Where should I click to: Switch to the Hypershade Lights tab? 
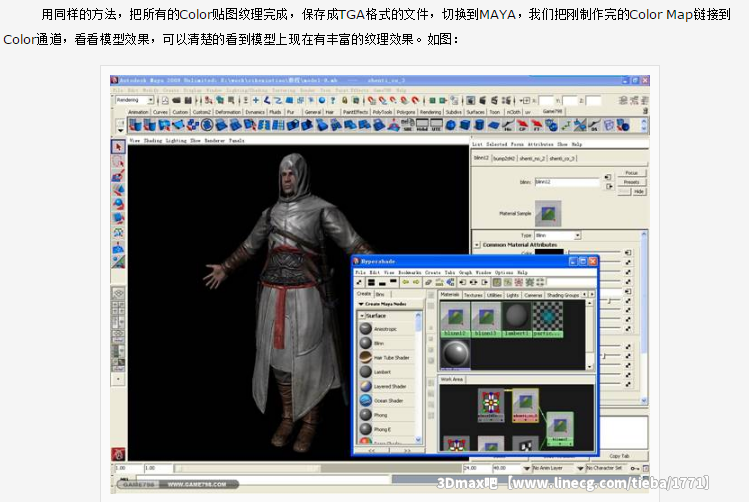coord(513,295)
